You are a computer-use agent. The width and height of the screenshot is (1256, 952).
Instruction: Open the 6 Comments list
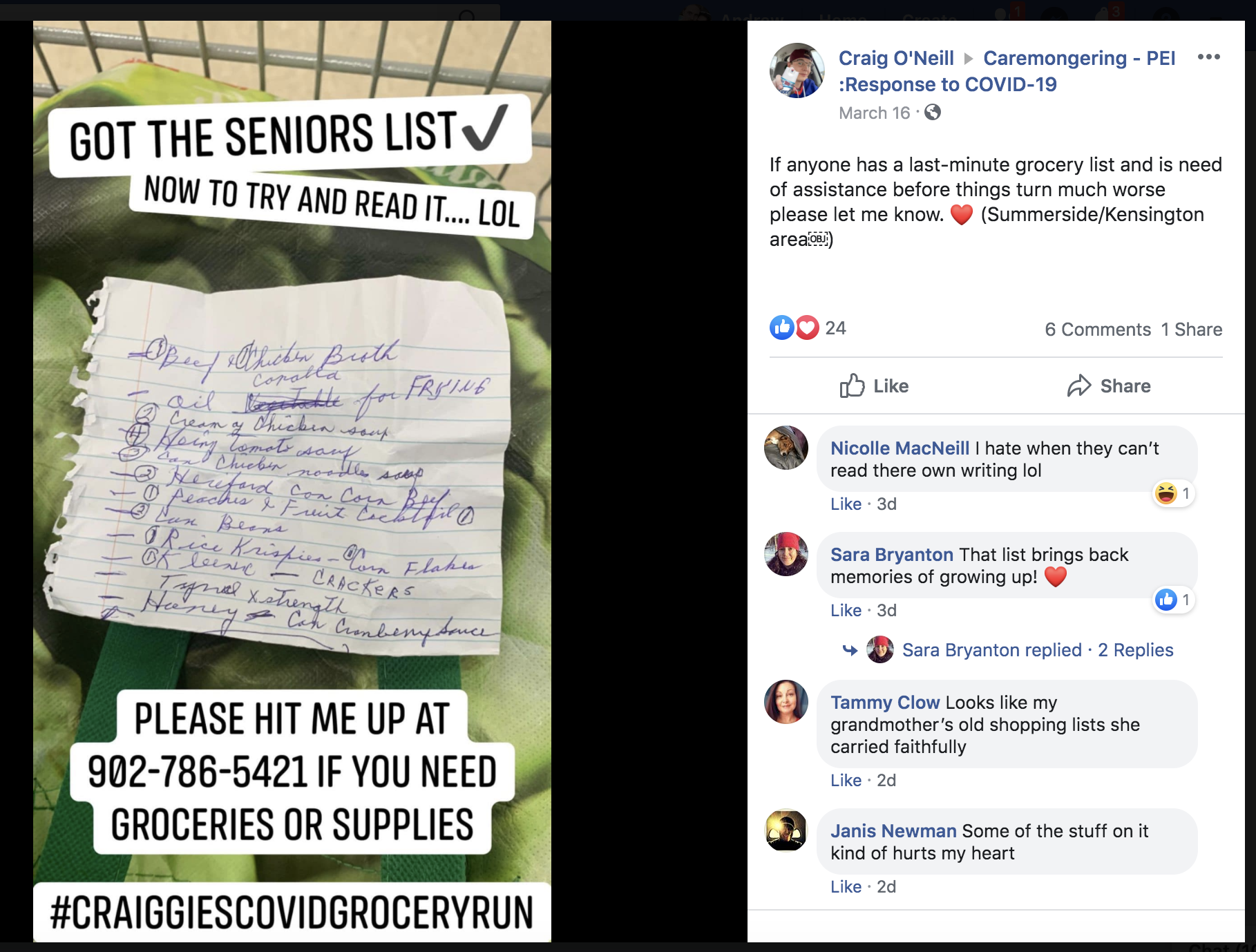click(x=1098, y=330)
